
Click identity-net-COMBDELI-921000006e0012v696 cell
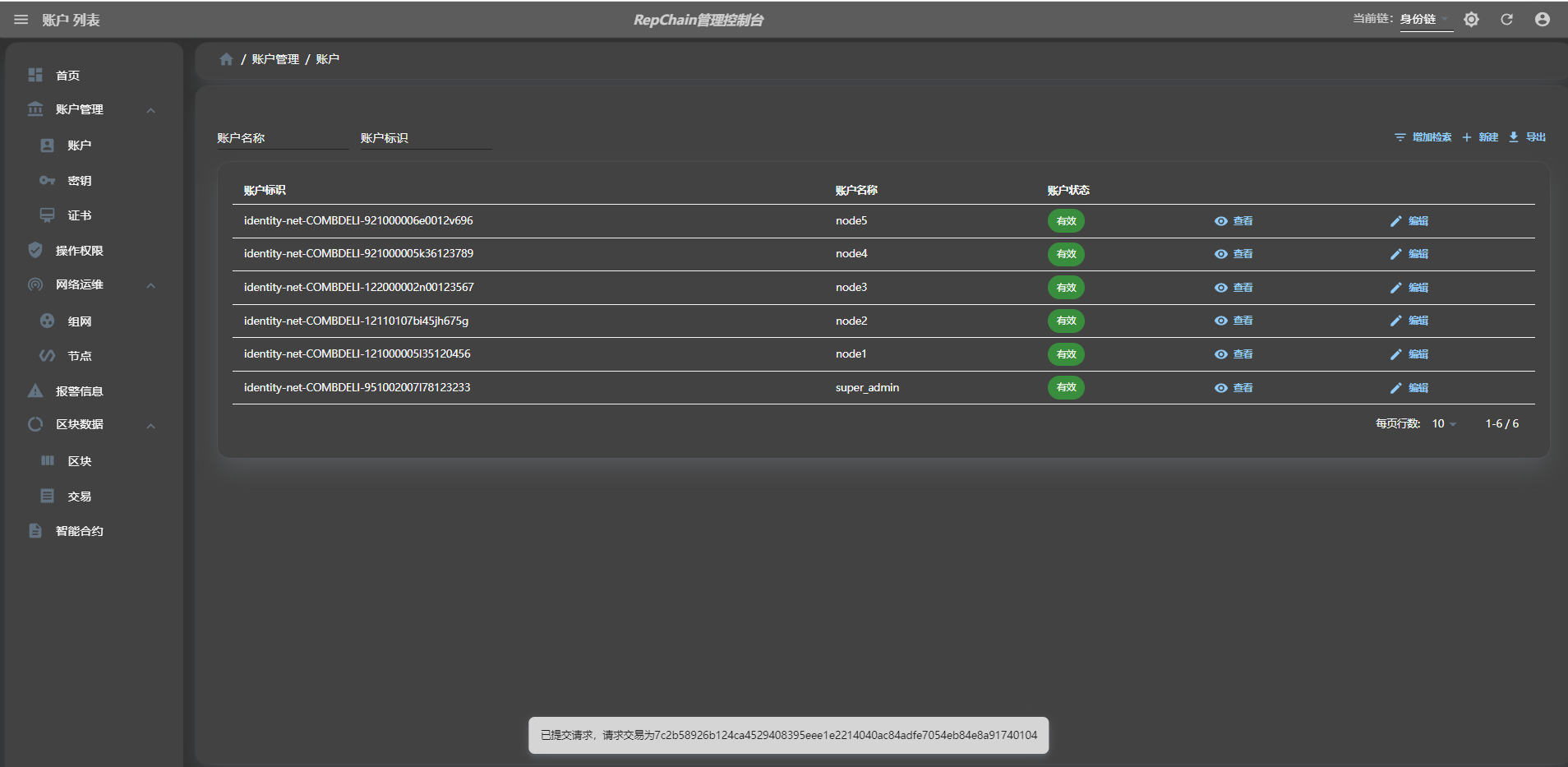(x=358, y=221)
